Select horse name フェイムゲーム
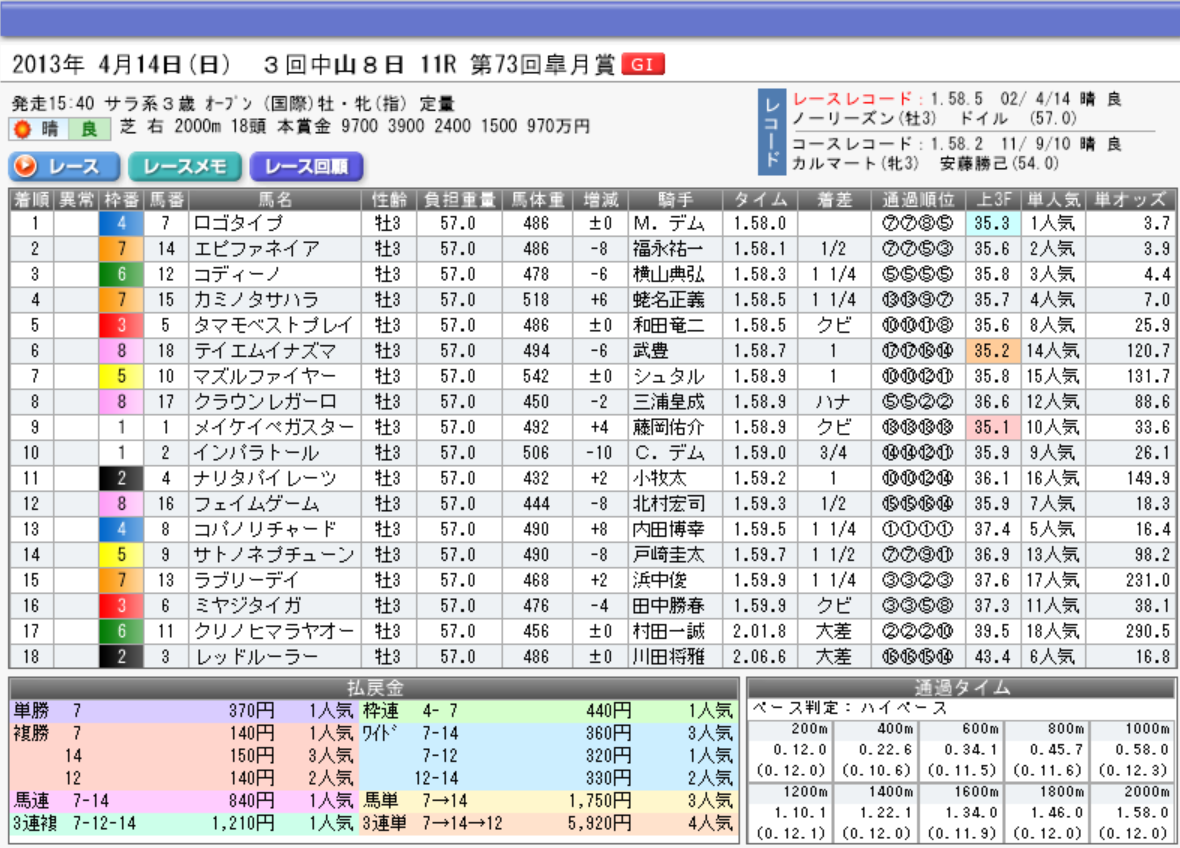1180x848 pixels. point(256,504)
